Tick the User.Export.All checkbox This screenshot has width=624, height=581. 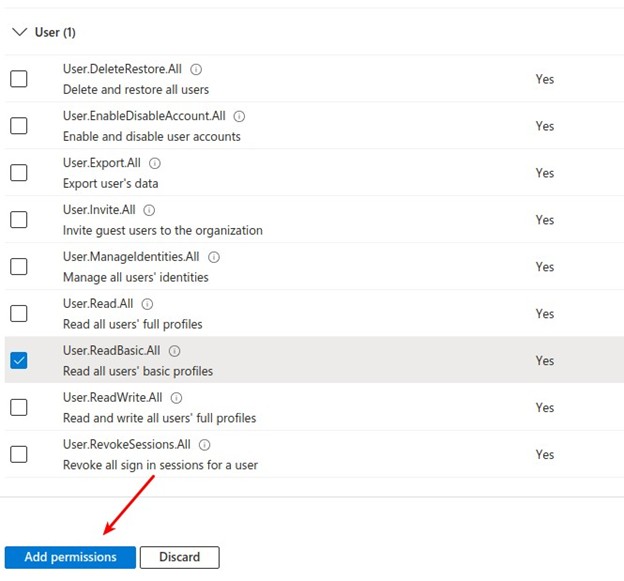(x=19, y=173)
